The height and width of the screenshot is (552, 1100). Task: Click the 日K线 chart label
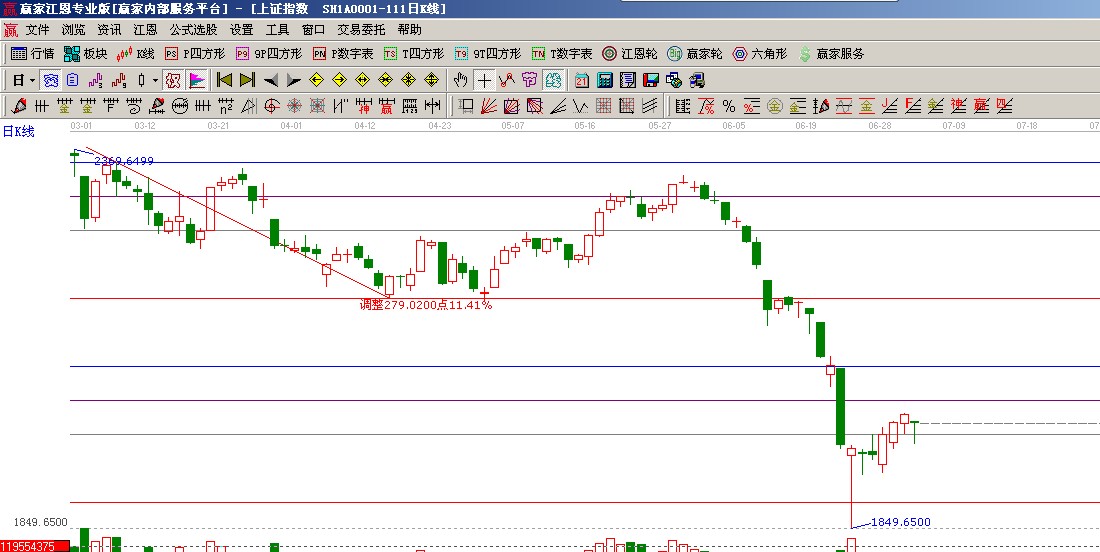[x=19, y=131]
